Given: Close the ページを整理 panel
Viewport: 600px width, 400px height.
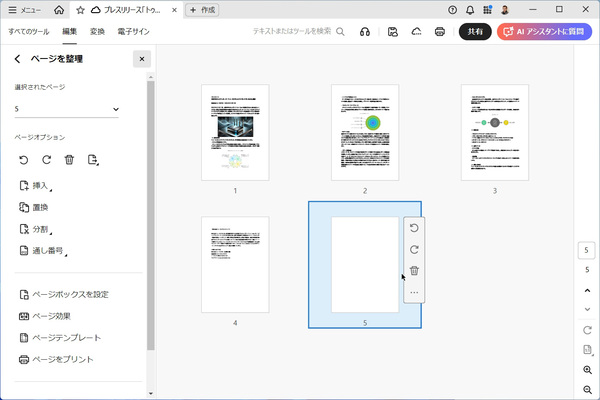Looking at the screenshot, I should (x=142, y=59).
